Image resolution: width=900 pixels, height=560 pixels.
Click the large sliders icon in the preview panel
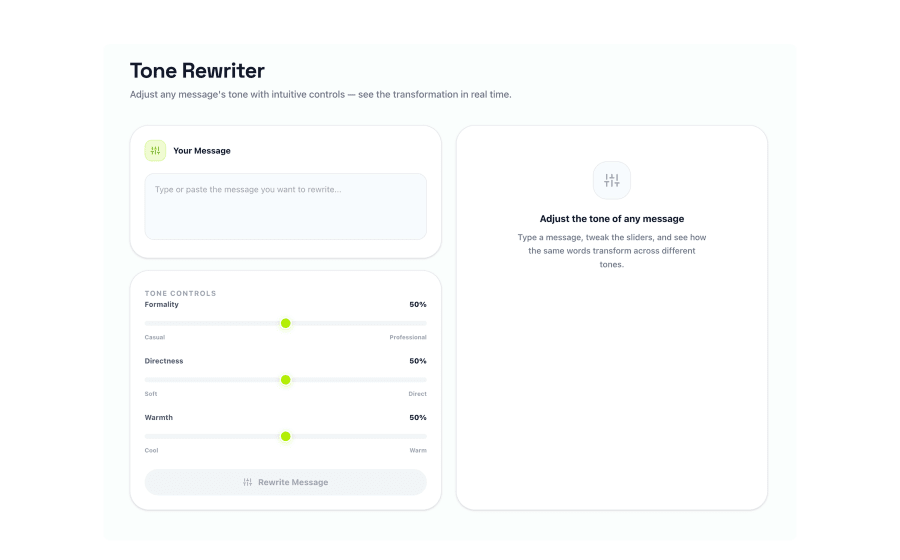tap(611, 180)
